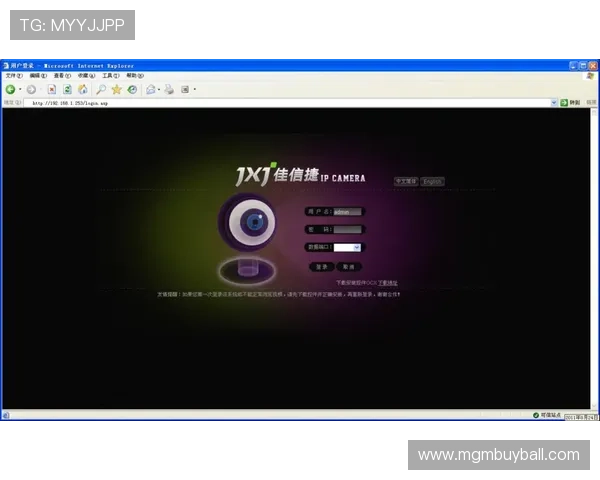Screen dimensions: 600x480
Task: Open the address bar history dropdown
Action: point(554,103)
